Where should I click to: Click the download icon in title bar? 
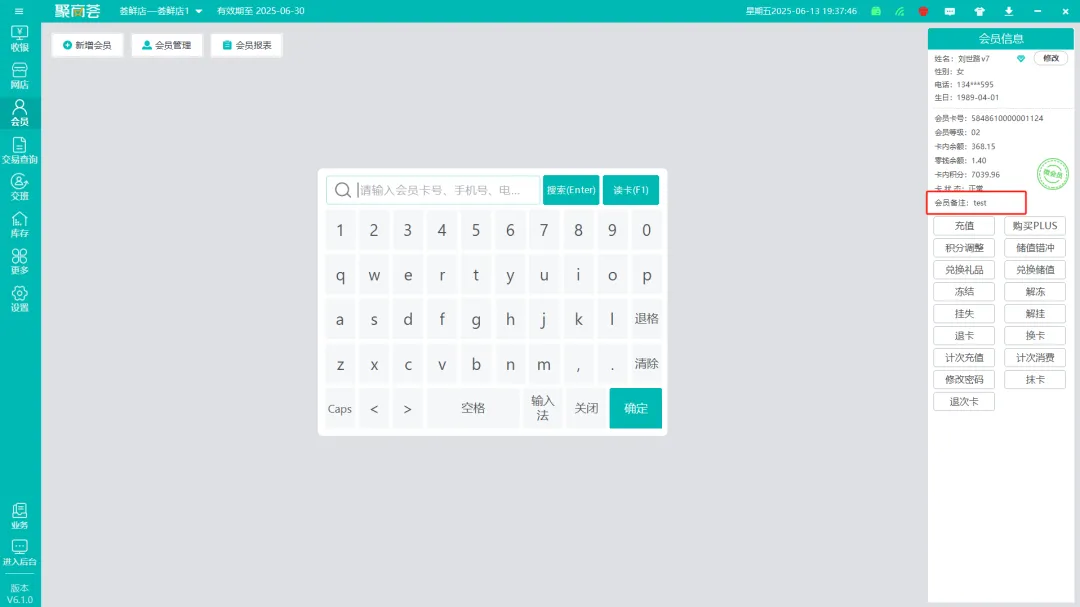pos(1008,11)
